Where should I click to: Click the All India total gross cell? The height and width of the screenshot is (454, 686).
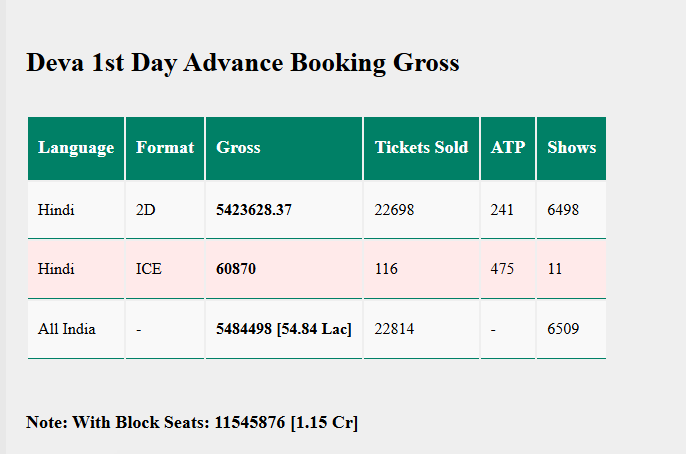[284, 329]
